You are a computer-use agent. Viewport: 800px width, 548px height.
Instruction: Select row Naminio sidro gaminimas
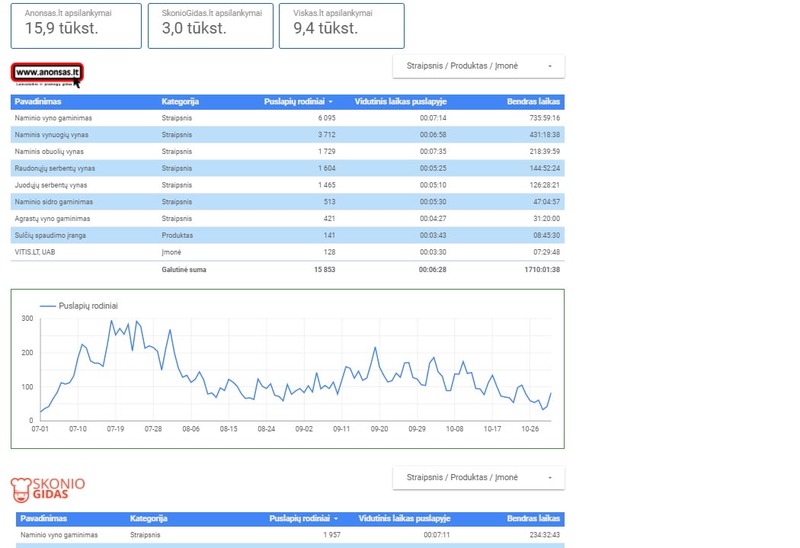[x=287, y=202]
